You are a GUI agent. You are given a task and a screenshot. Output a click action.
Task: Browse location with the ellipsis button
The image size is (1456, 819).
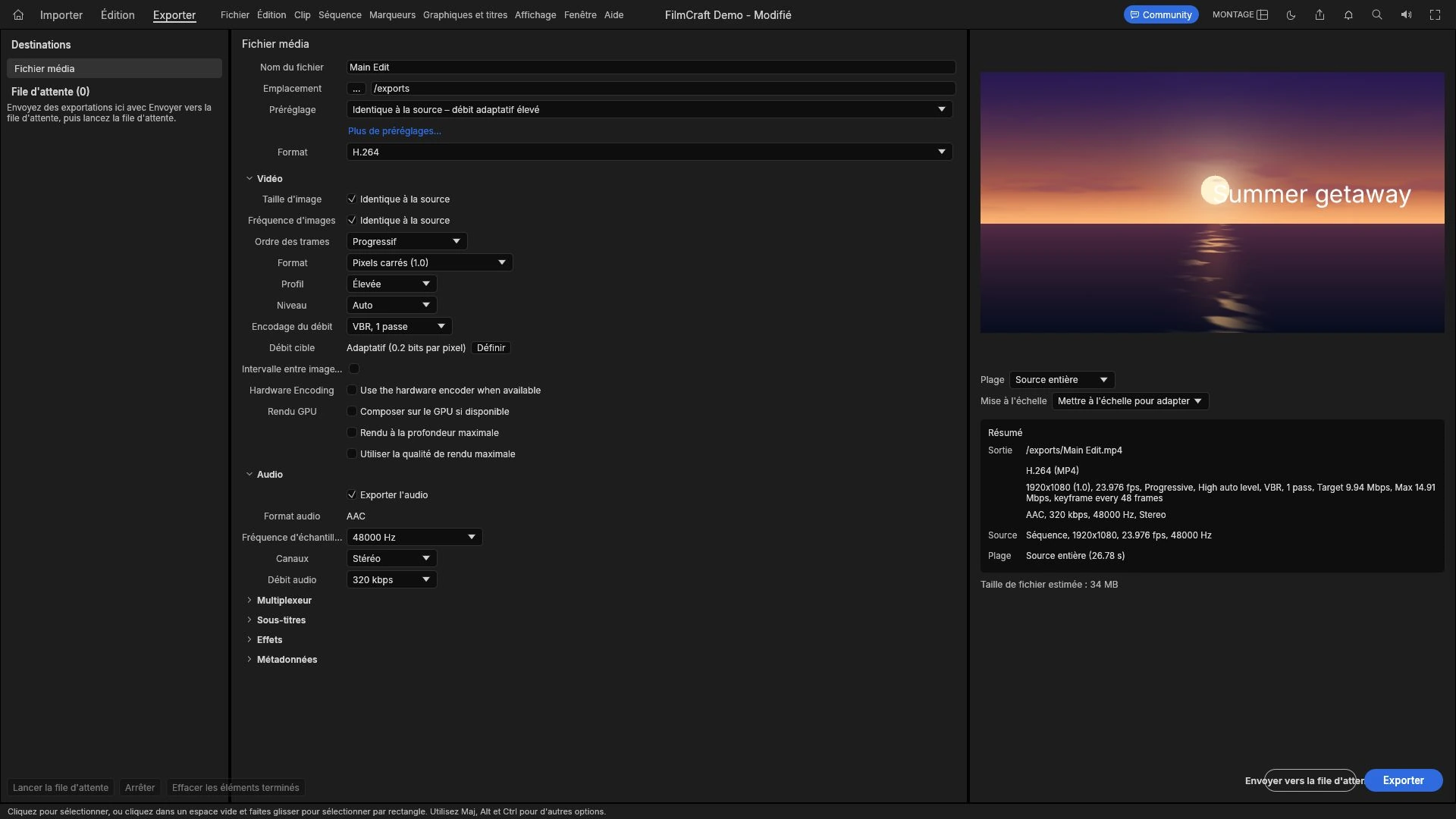click(x=356, y=89)
